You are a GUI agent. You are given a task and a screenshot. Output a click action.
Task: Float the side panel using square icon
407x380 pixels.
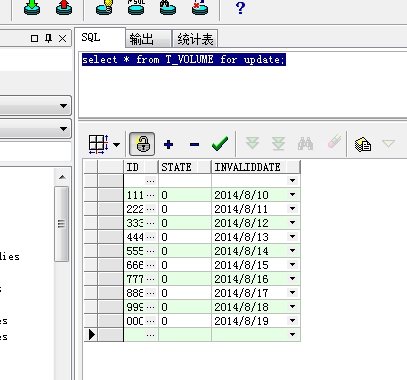(34, 38)
